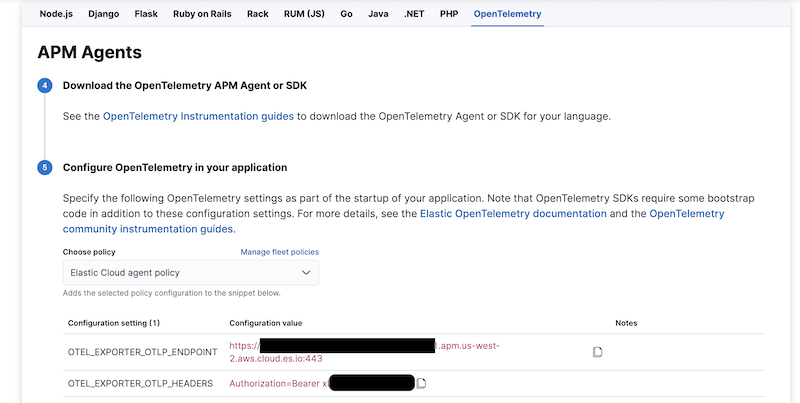The height and width of the screenshot is (403, 800).
Task: Open the PHP tab
Action: tap(449, 15)
